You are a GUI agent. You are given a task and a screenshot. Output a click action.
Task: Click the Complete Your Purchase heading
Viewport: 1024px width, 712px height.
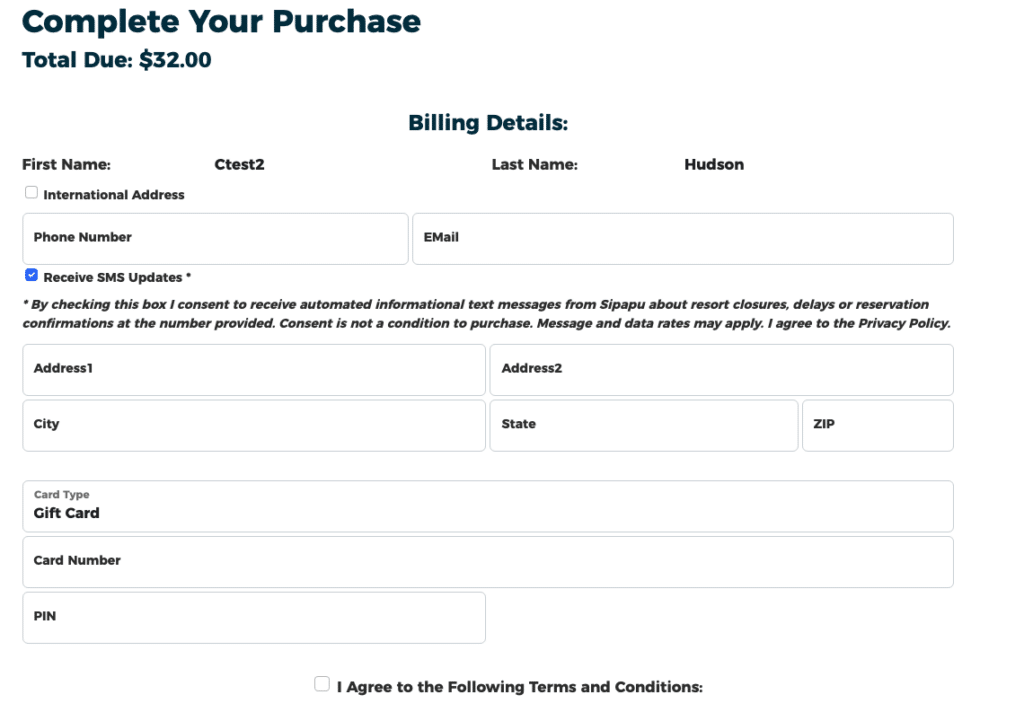tap(221, 22)
